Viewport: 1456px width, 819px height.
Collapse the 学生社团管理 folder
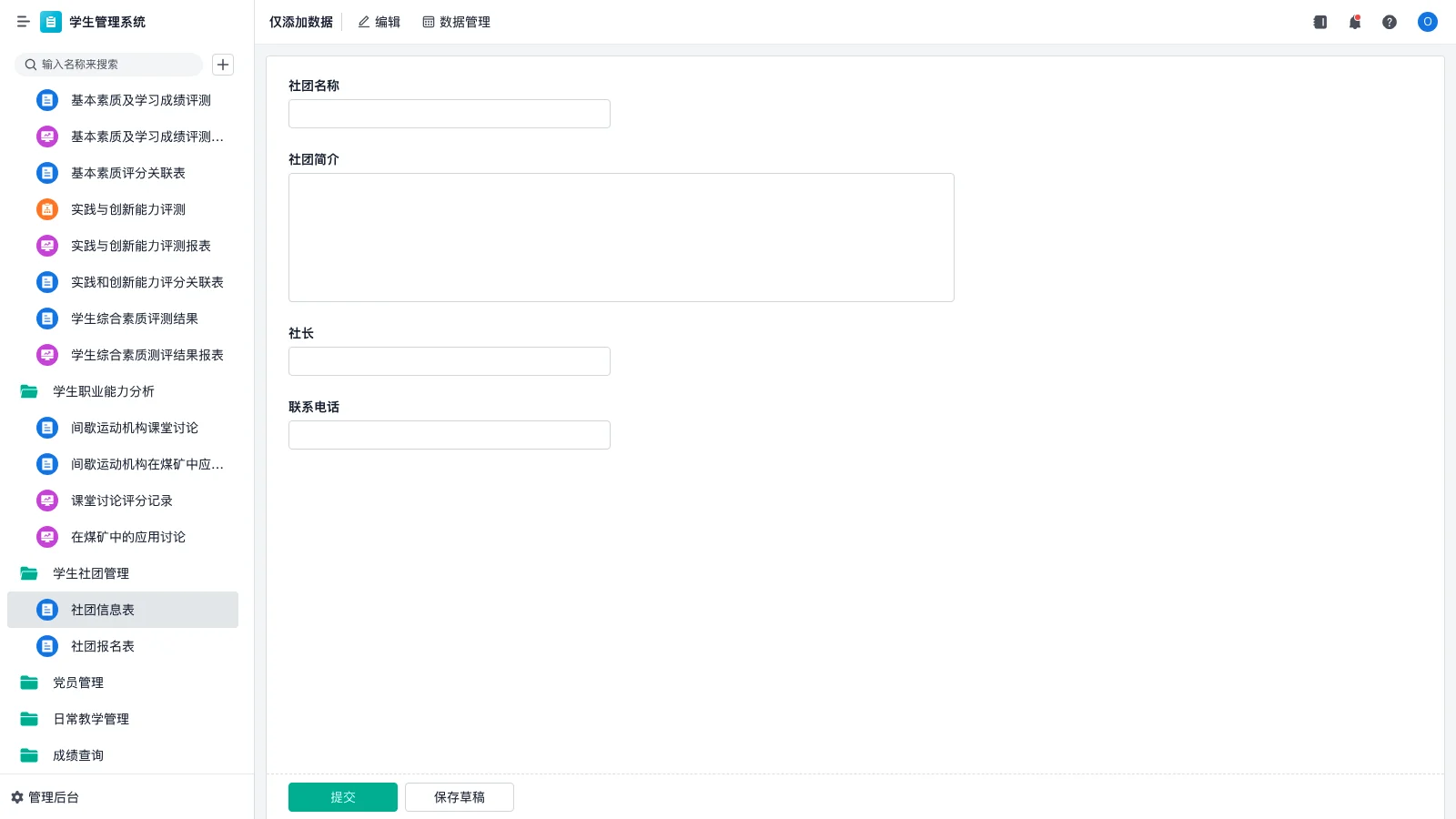click(x=90, y=573)
